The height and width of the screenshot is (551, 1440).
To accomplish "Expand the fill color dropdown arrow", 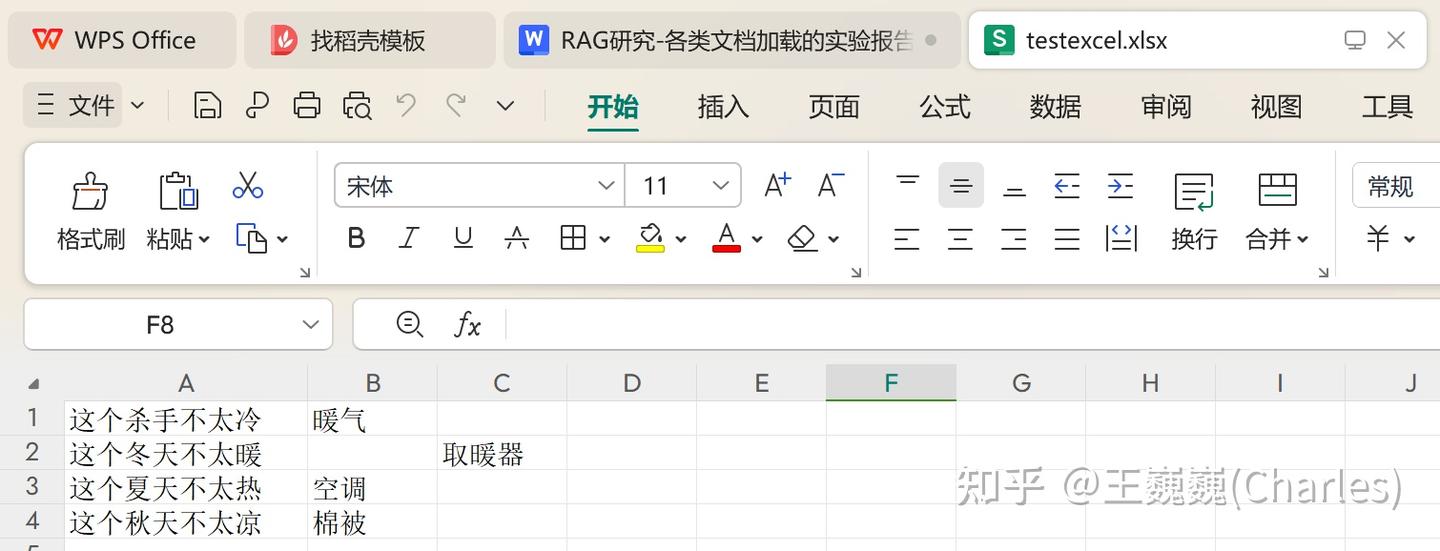I will [x=681, y=239].
